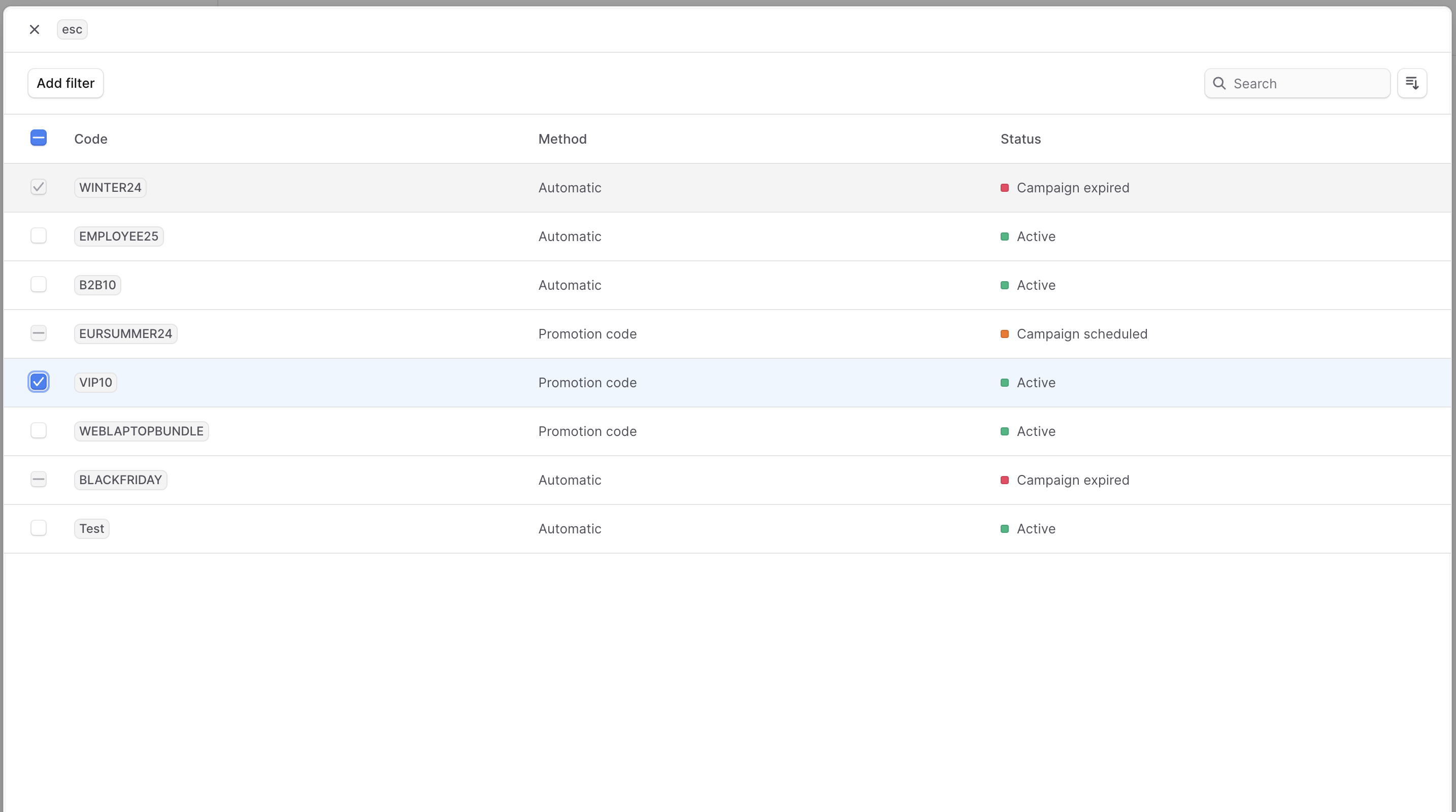Screen dimensions: 1456x812
Task: Uncheck the VIP10 row checkbox
Action: pos(39,382)
